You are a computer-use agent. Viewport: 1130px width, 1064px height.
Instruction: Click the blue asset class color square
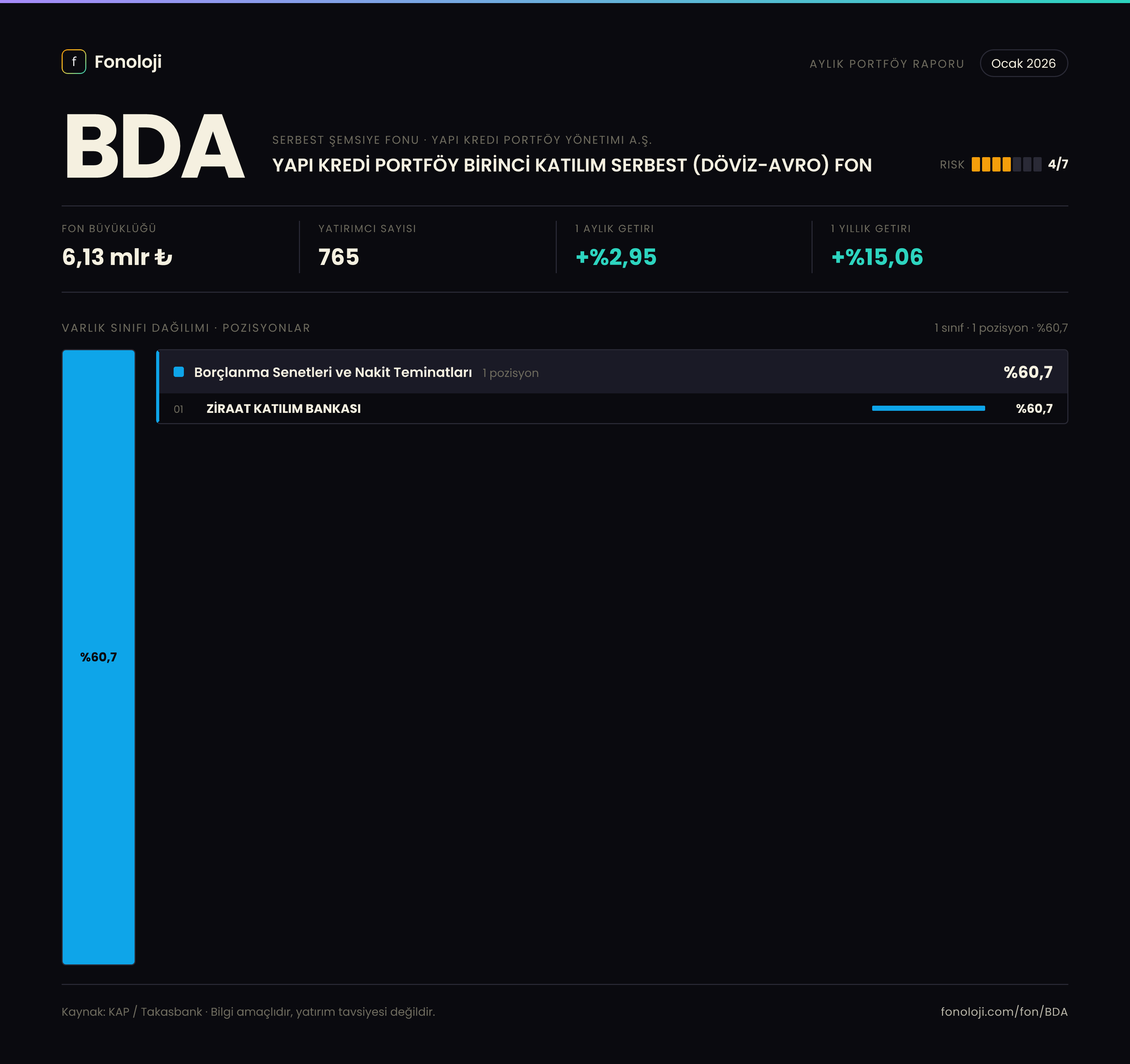click(178, 372)
